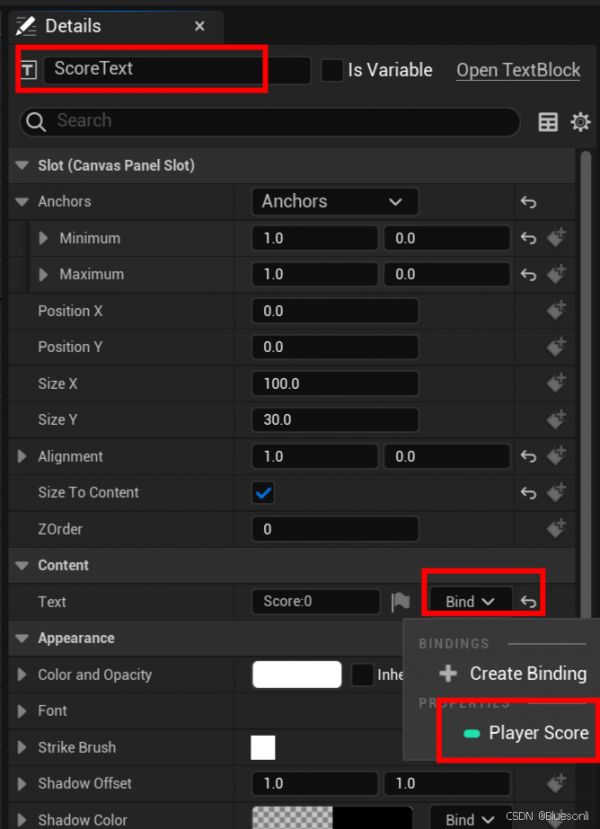Click the ZOrder animate key icon

[x=557, y=529]
